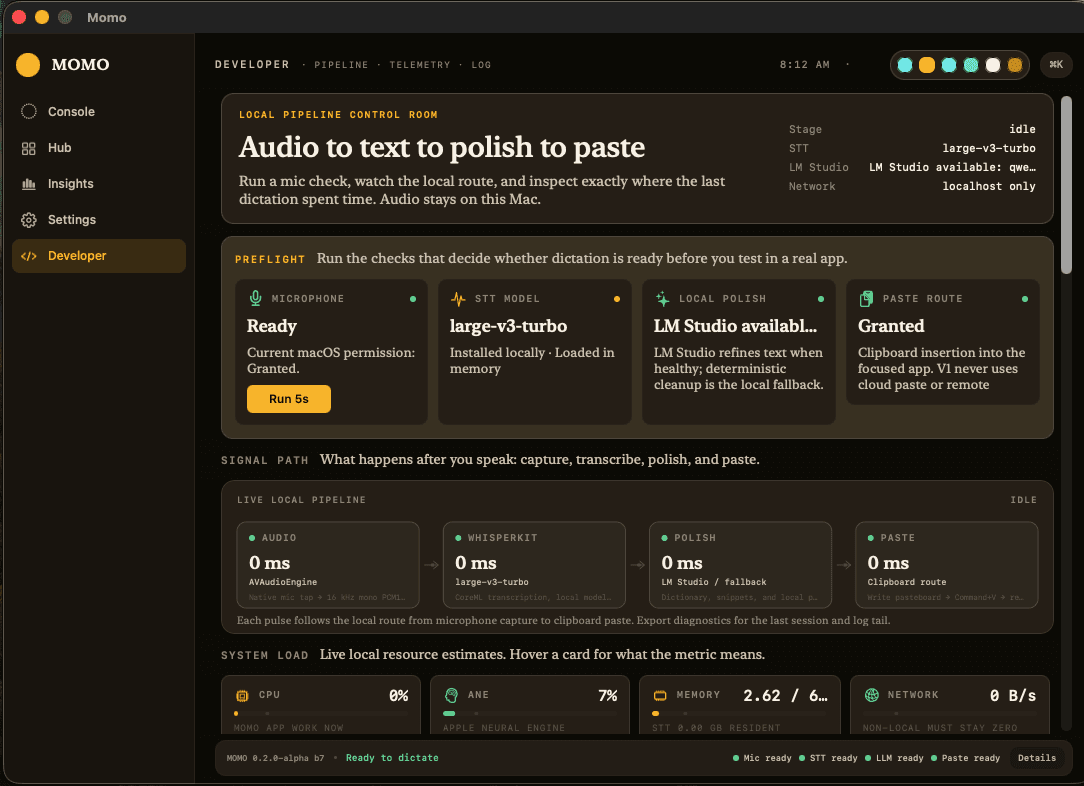Image resolution: width=1084 pixels, height=786 pixels.
Task: Jump to TELEMETRY section in header
Action: coord(420,65)
